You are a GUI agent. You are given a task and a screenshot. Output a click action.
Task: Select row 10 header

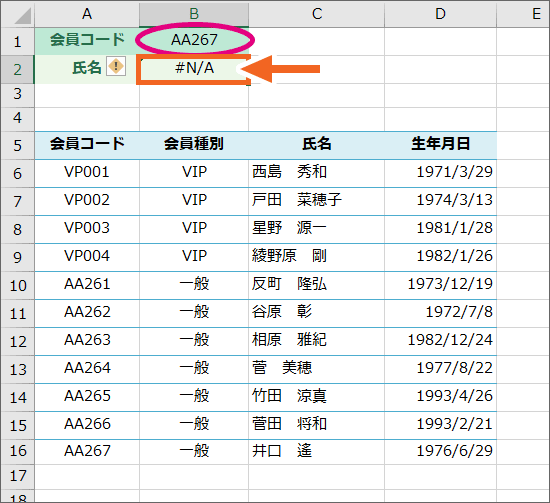point(18,286)
